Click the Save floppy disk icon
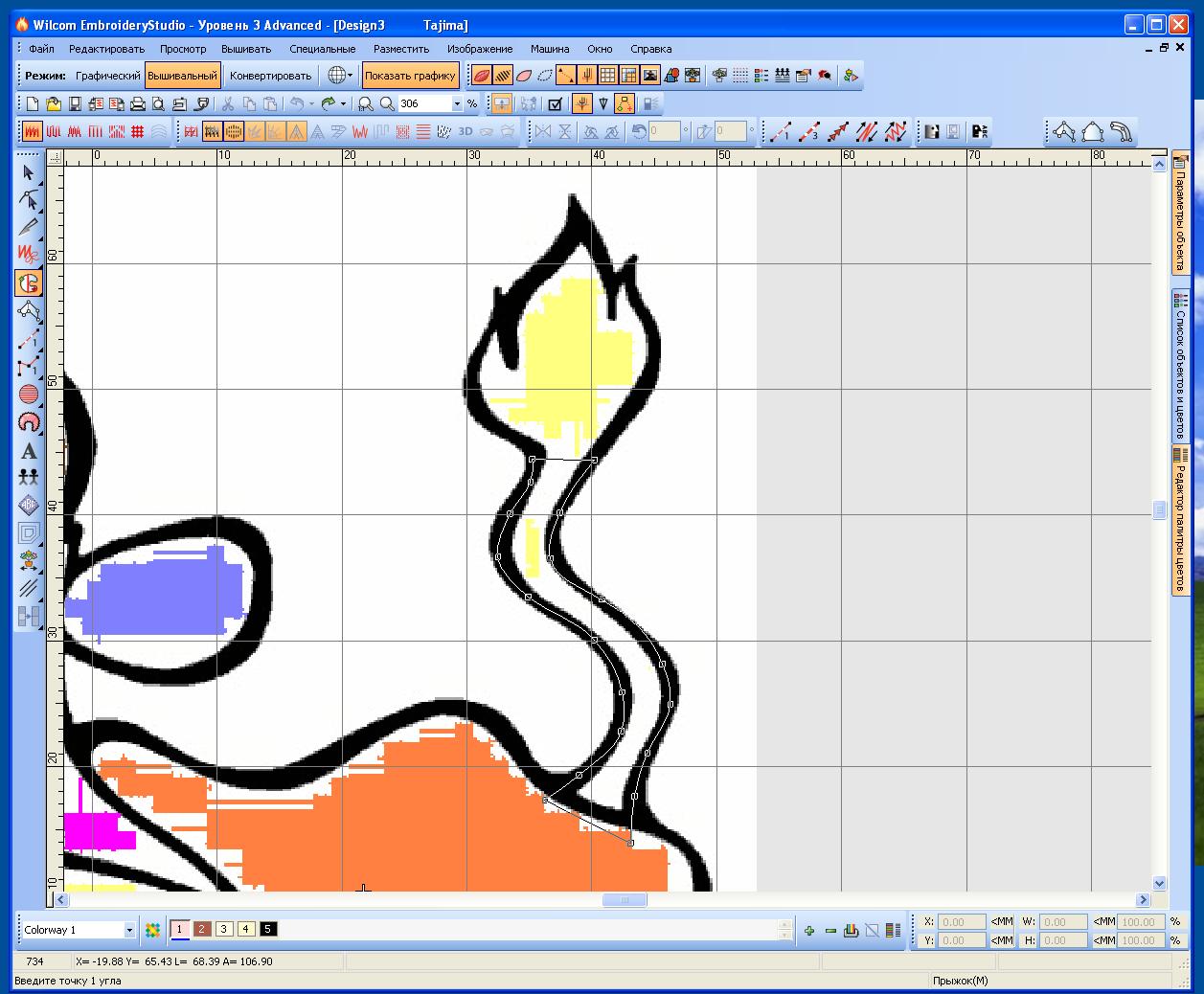 coord(75,103)
